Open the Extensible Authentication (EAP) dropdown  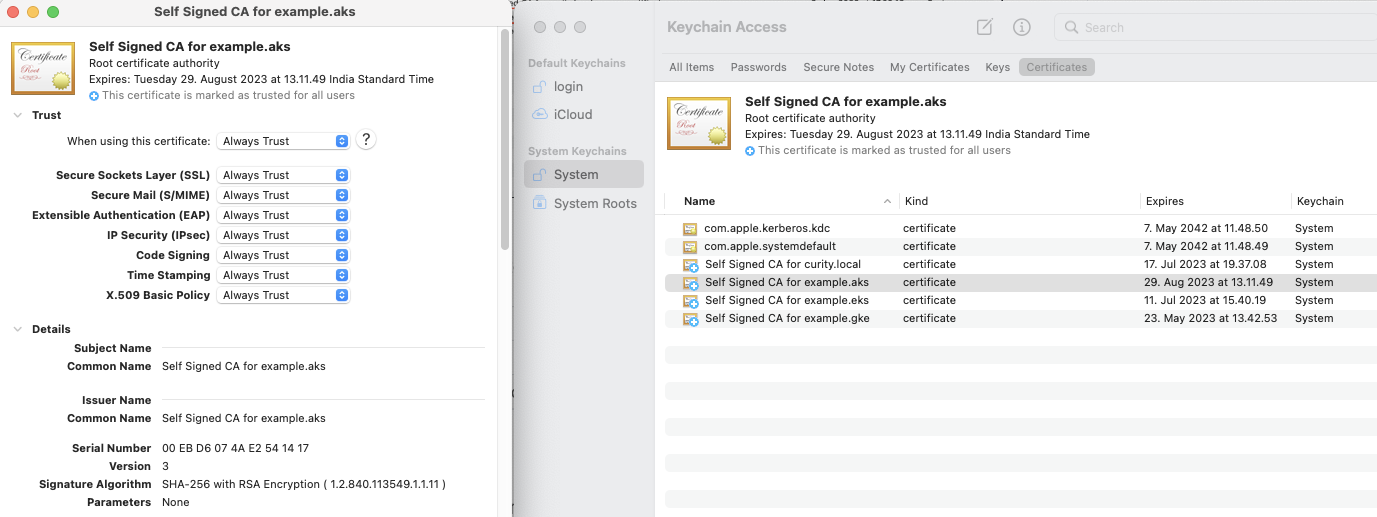click(x=284, y=215)
